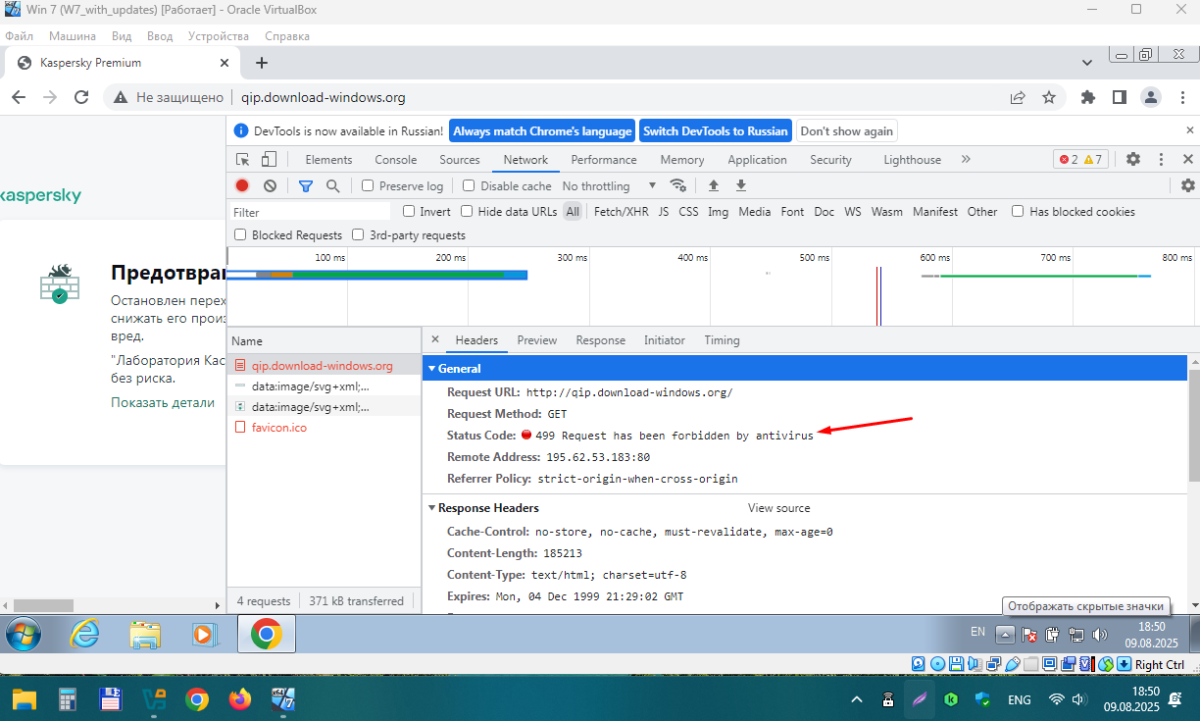The image size is (1200, 721).
Task: Export HAR with the download icon
Action: click(741, 186)
